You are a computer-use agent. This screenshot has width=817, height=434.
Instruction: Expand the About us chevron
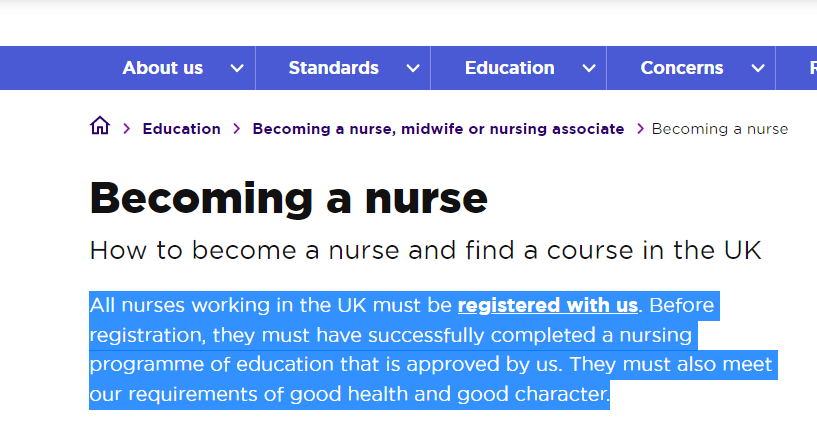point(237,68)
